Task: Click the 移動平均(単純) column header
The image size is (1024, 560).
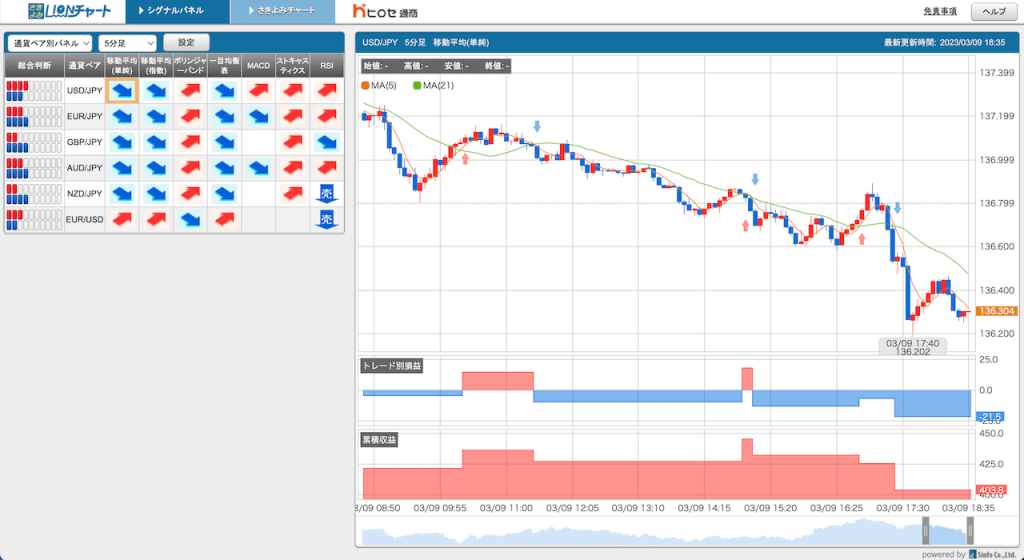Action: click(122, 66)
